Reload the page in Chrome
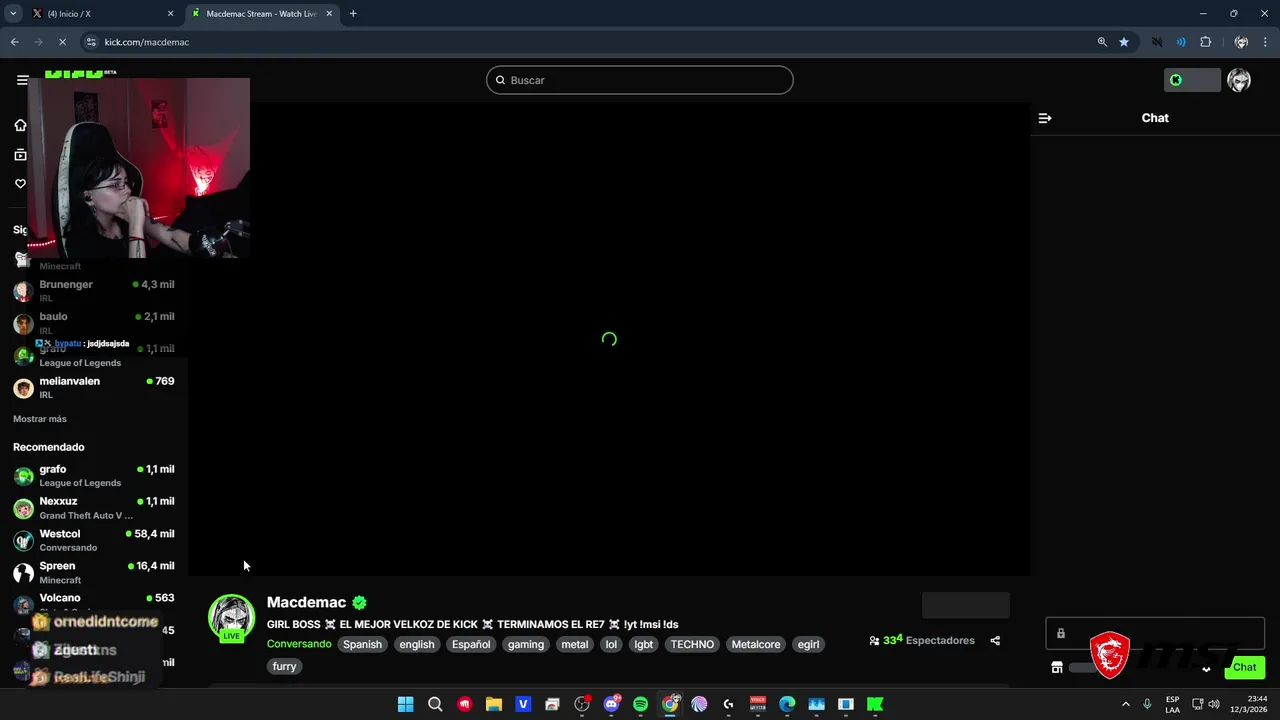Screen dimensions: 1280x720 pyautogui.click(x=62, y=42)
